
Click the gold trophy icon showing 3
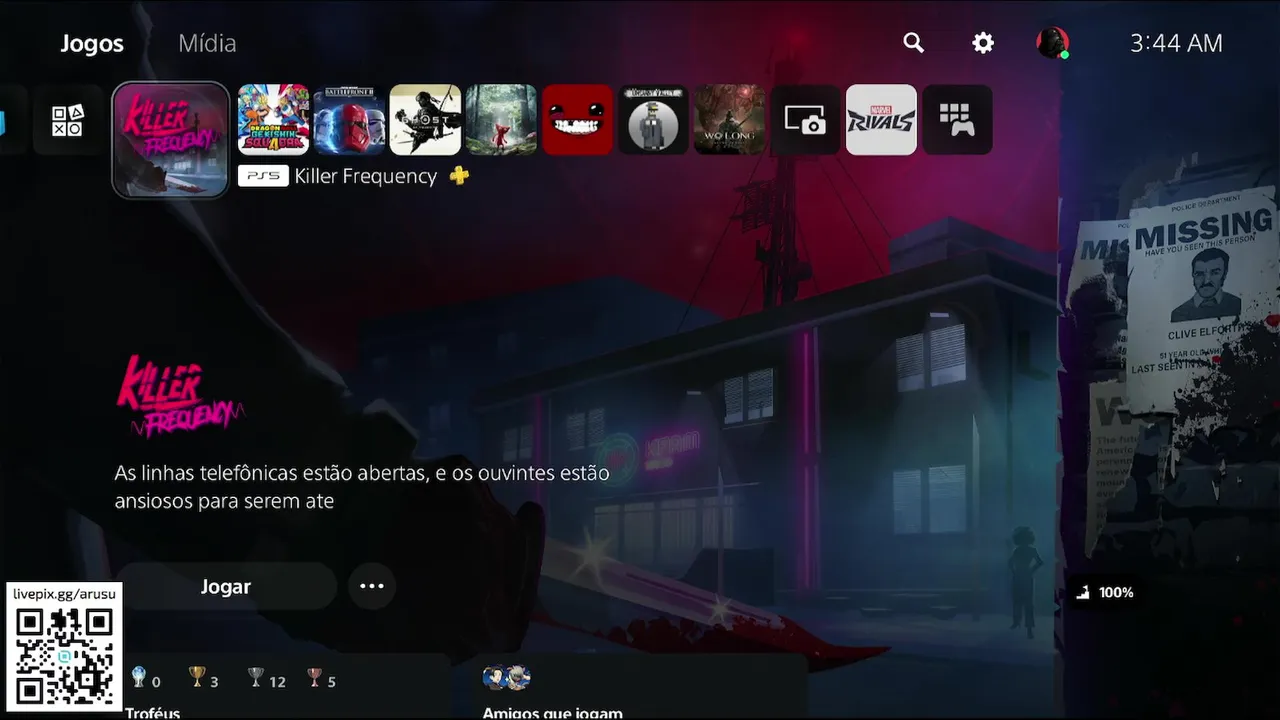tap(197, 678)
